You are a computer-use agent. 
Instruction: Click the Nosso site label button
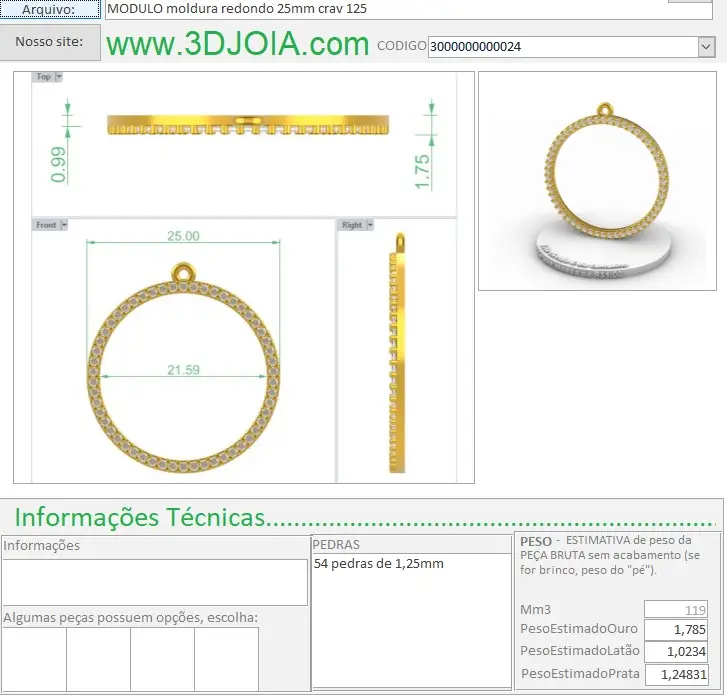point(50,42)
